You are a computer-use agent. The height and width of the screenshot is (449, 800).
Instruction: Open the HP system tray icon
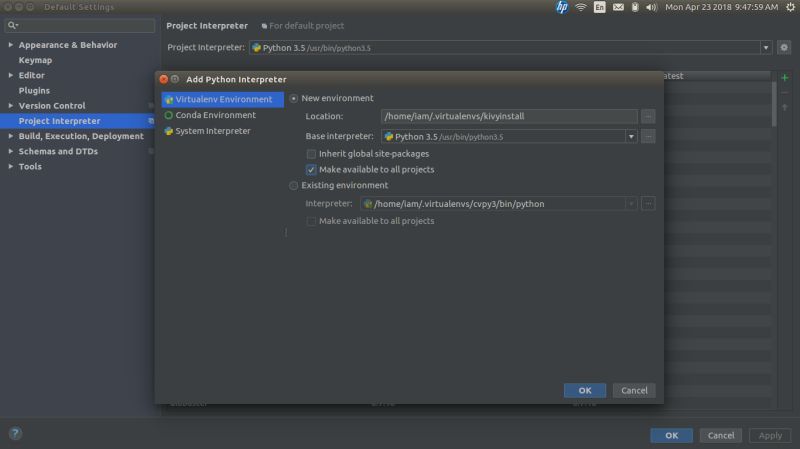(x=562, y=7)
